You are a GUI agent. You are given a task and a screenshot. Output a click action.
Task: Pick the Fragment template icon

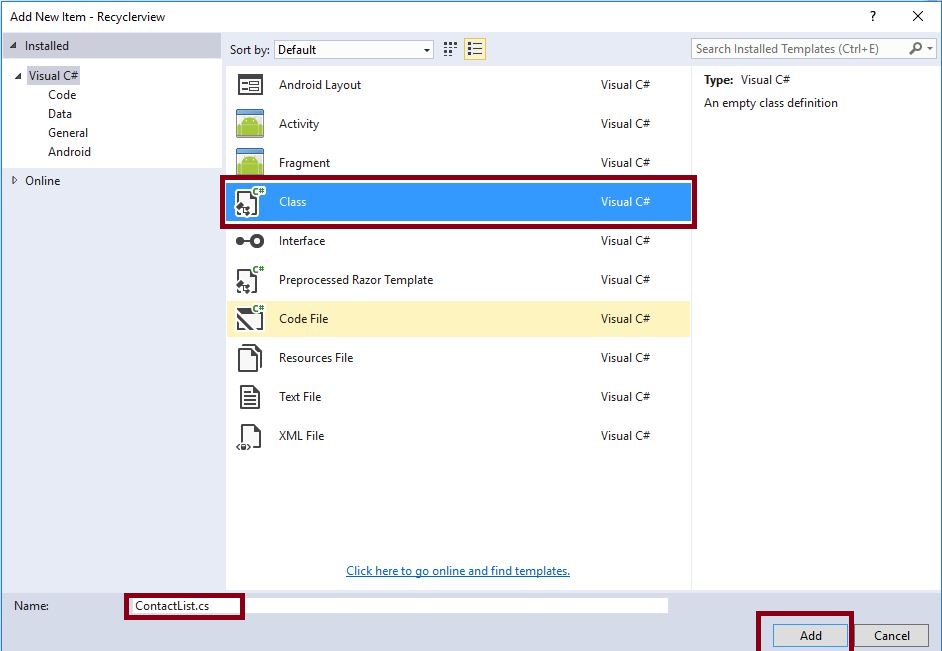pos(250,162)
